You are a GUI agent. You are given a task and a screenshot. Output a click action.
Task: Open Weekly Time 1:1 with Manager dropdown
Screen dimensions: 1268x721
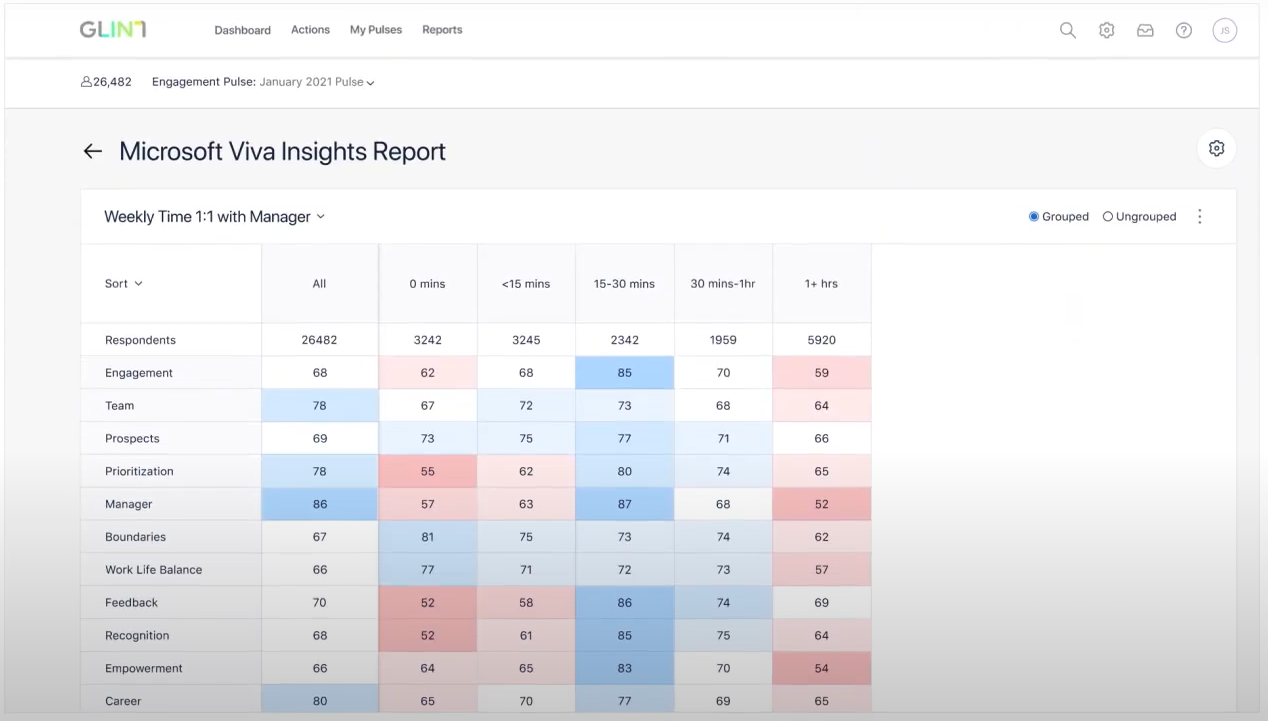point(214,216)
